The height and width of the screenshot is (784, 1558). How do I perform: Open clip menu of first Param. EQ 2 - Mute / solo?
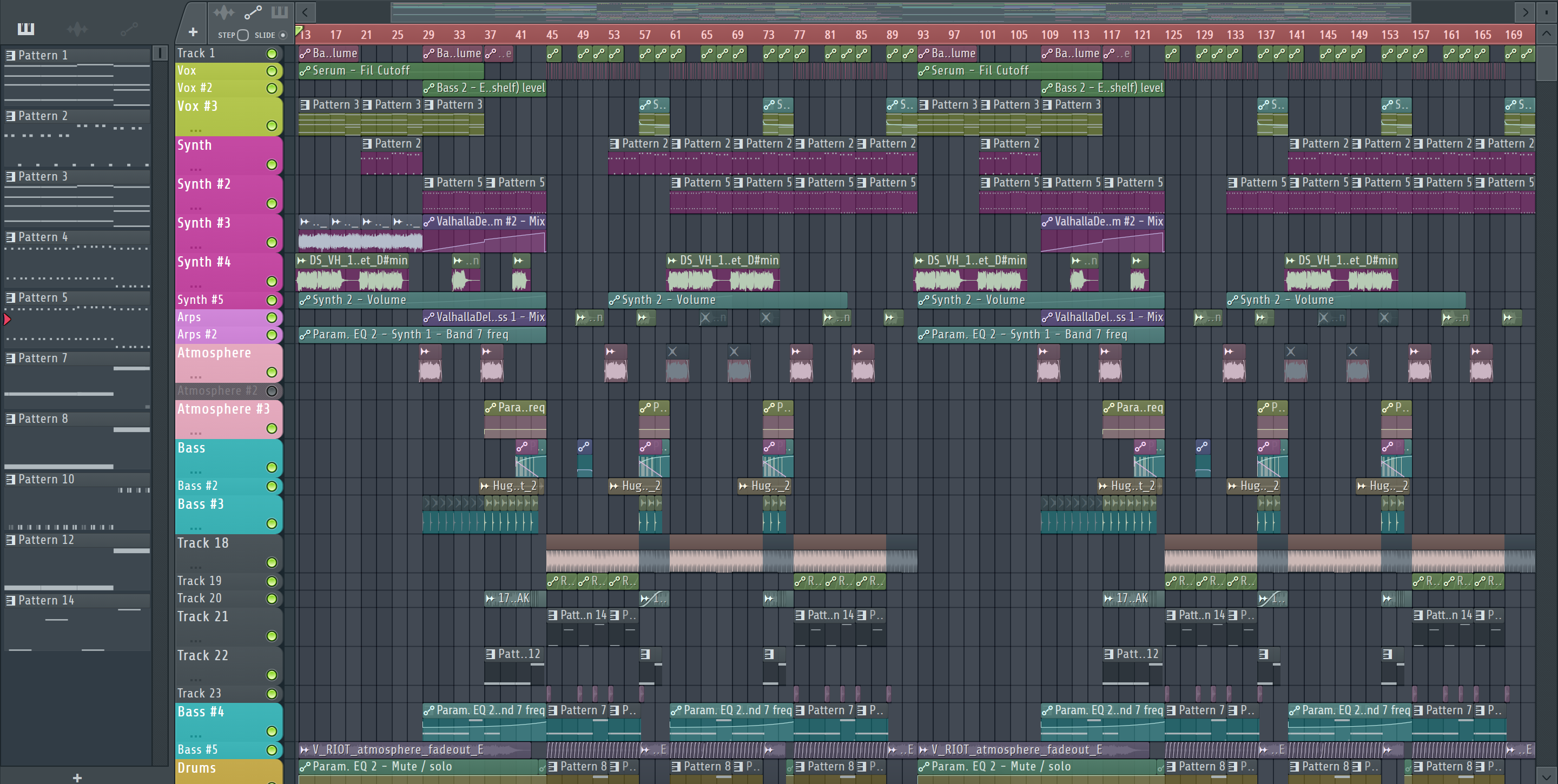[306, 767]
